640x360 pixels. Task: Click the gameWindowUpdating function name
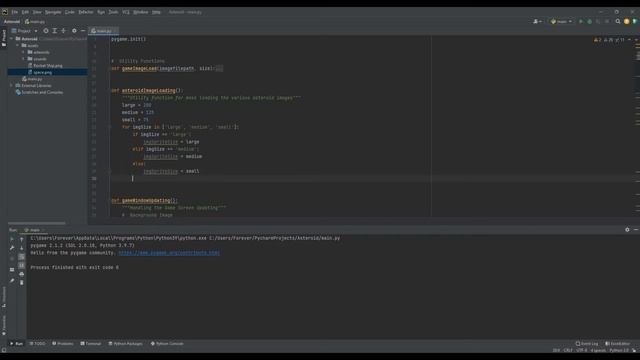pyautogui.click(x=146, y=201)
